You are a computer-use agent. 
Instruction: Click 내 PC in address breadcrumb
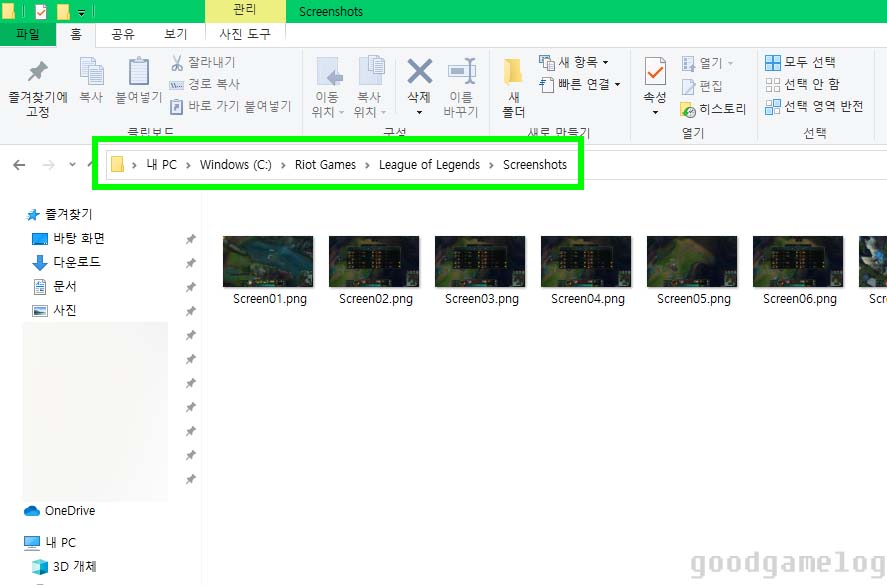coord(161,165)
